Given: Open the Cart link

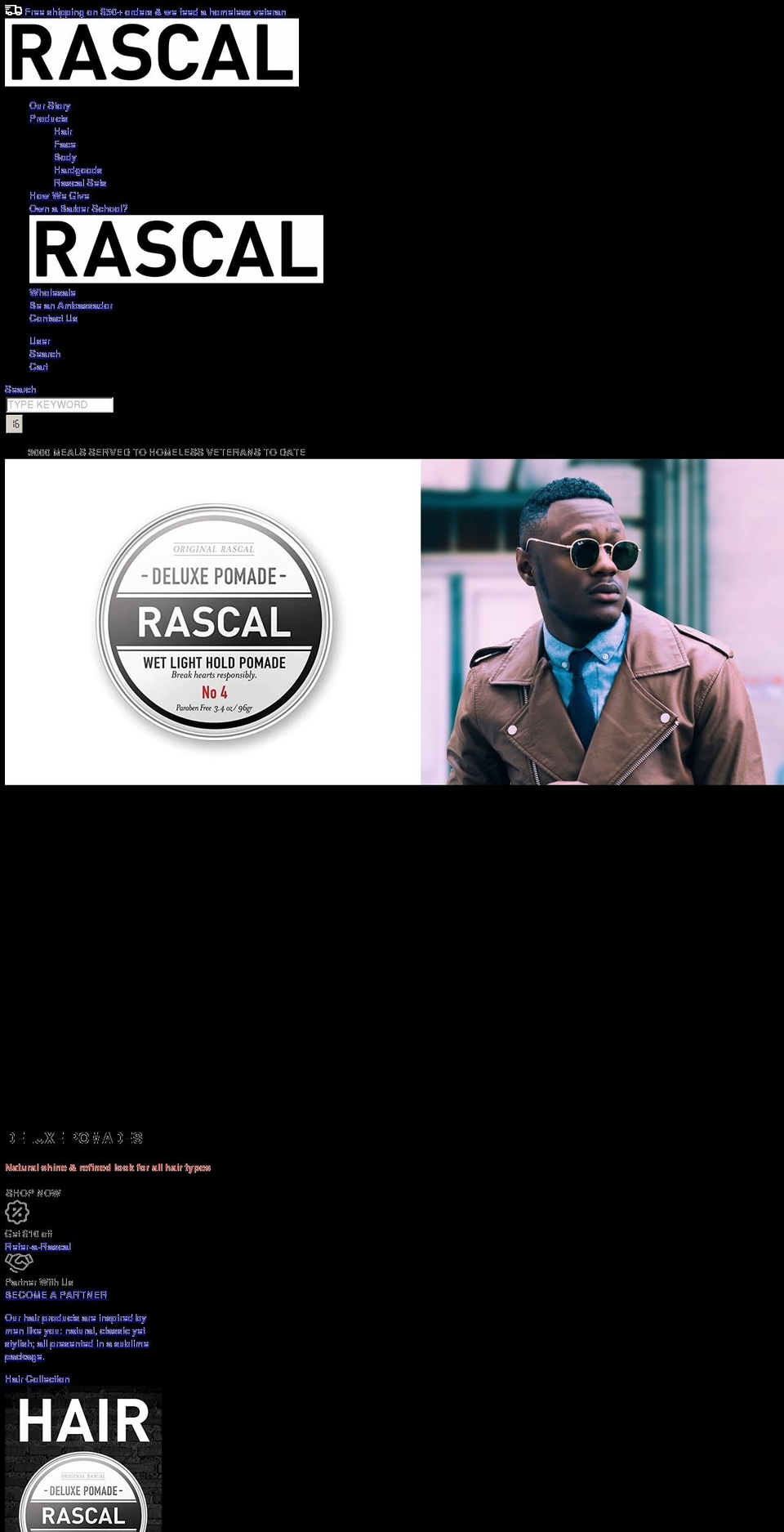Looking at the screenshot, I should pyautogui.click(x=38, y=367).
